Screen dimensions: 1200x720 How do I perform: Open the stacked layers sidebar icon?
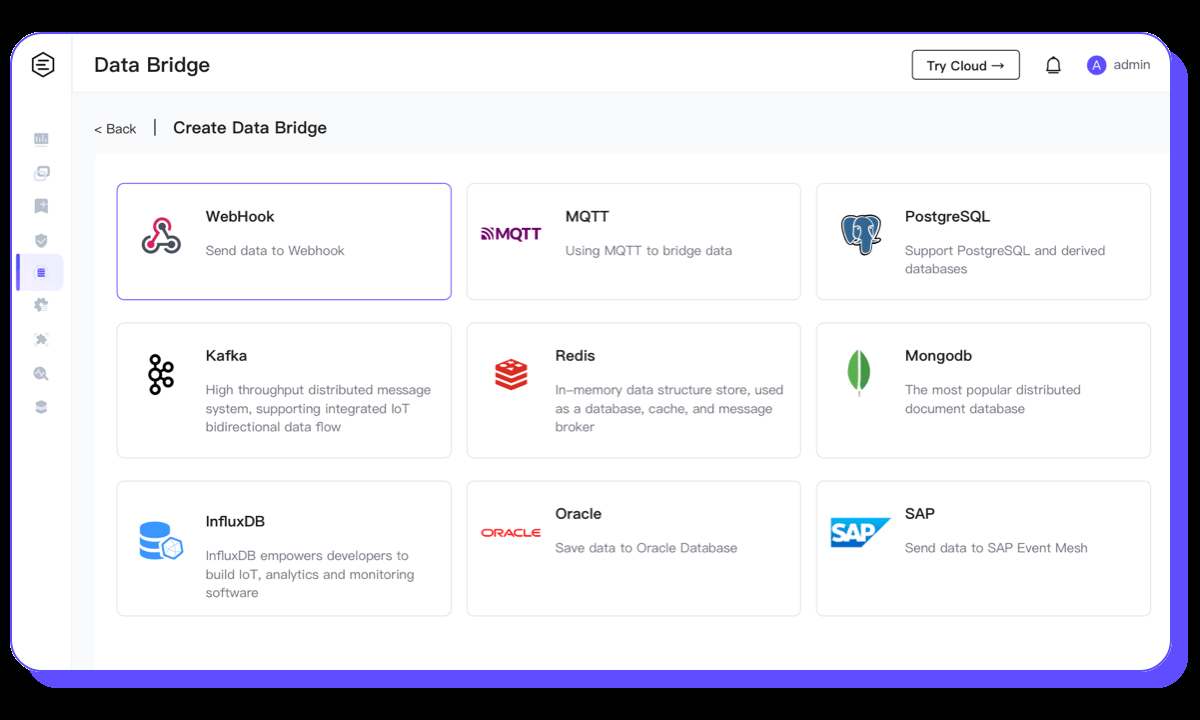tap(41, 407)
